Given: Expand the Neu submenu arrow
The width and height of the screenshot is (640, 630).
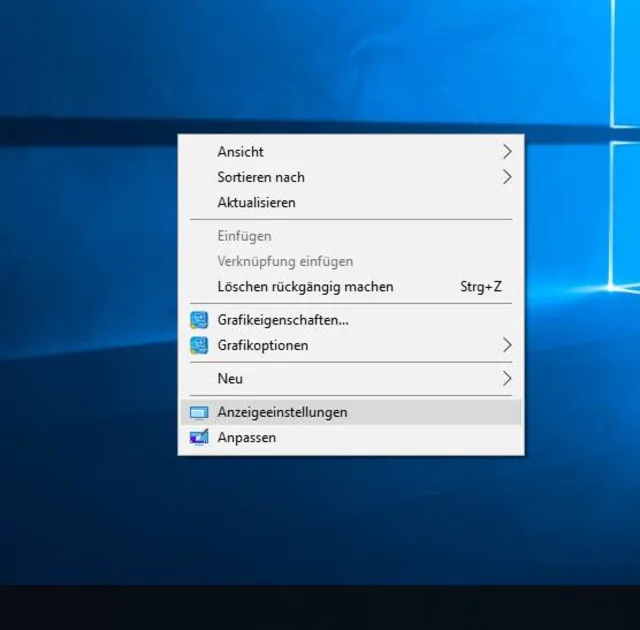Looking at the screenshot, I should point(507,378).
